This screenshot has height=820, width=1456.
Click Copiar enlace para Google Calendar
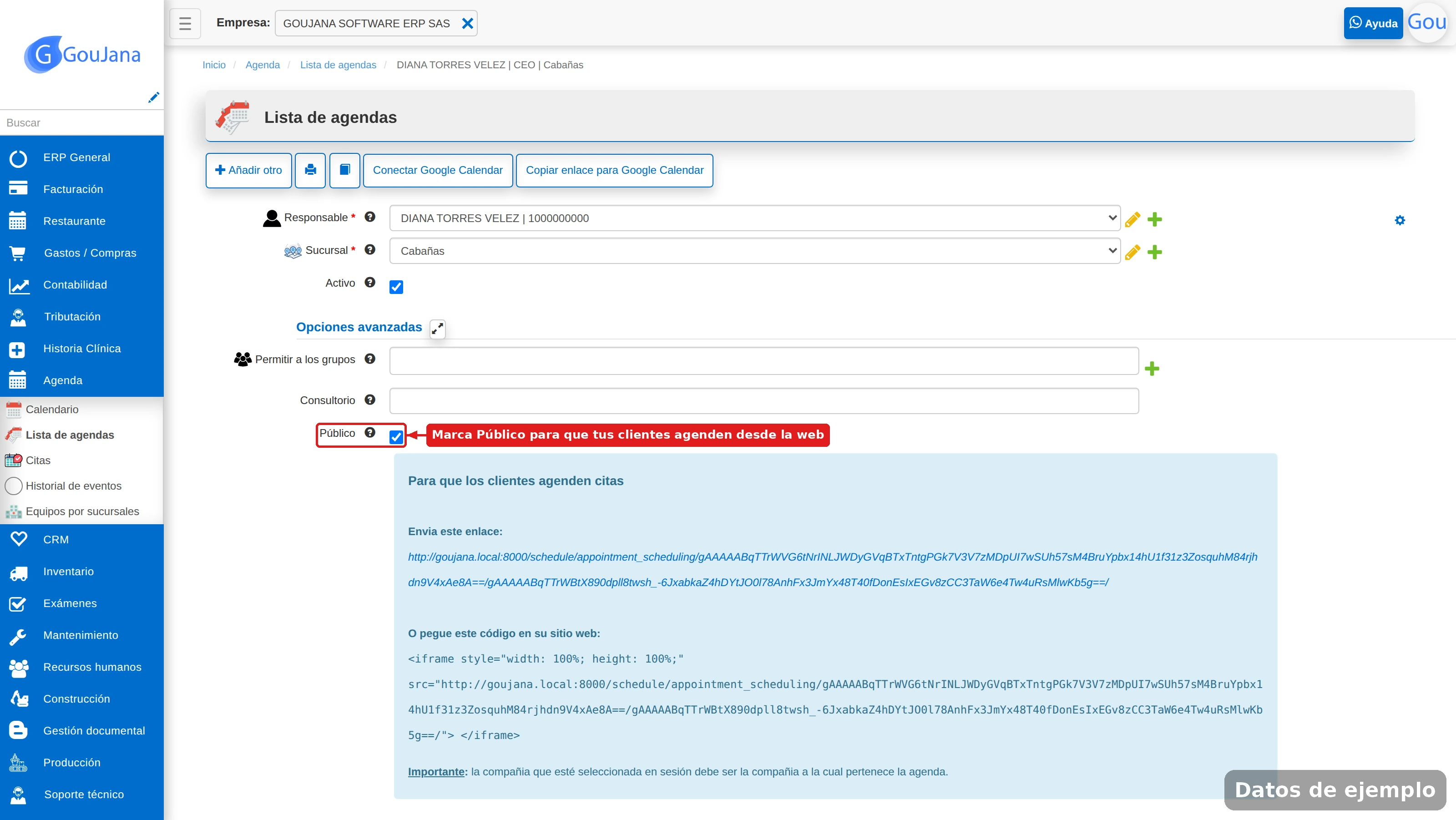pos(614,170)
